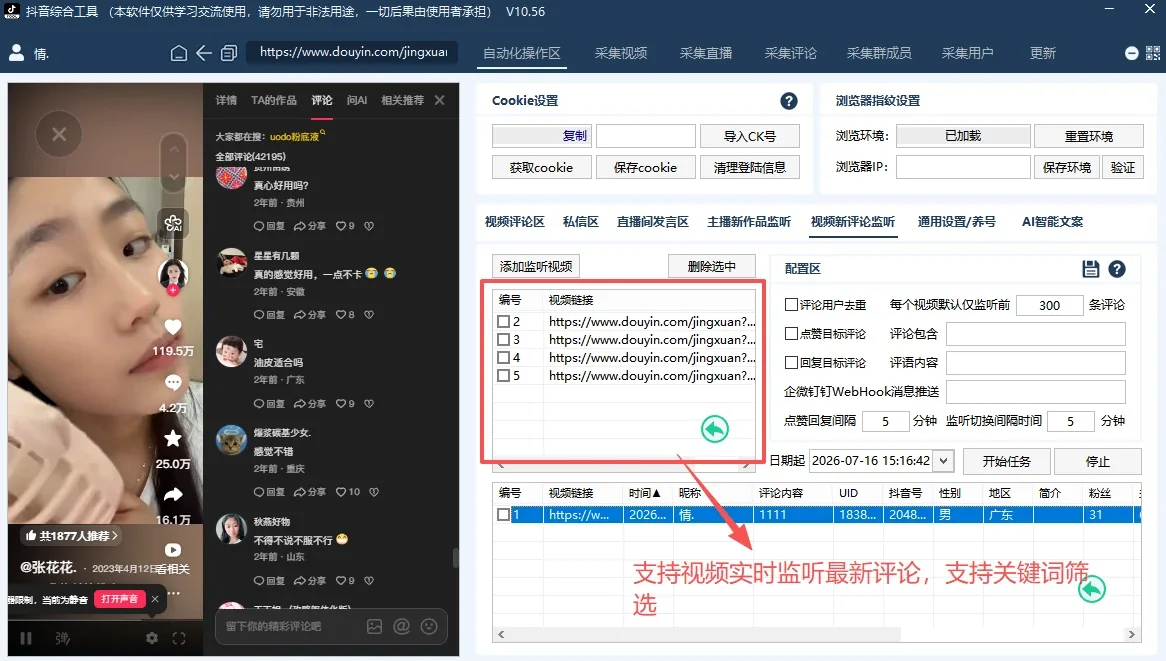
Task: Enter fullscreen on the video player
Action: (179, 638)
